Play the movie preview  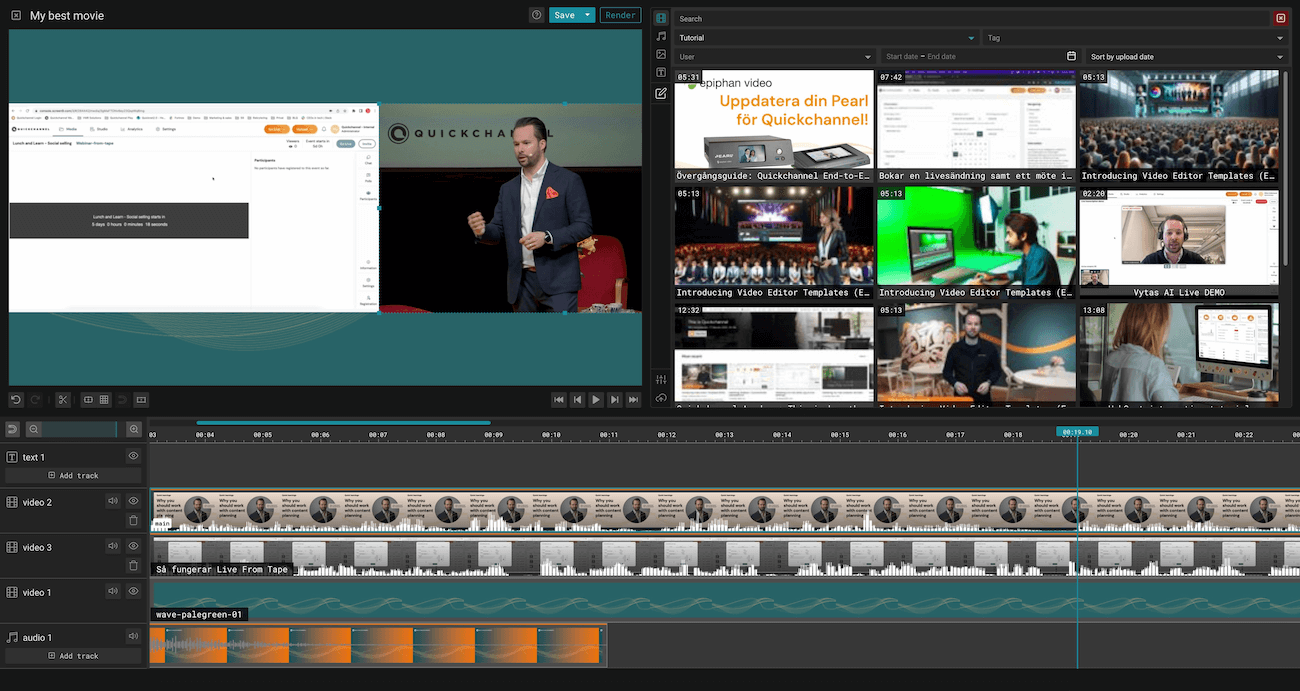tap(596, 399)
